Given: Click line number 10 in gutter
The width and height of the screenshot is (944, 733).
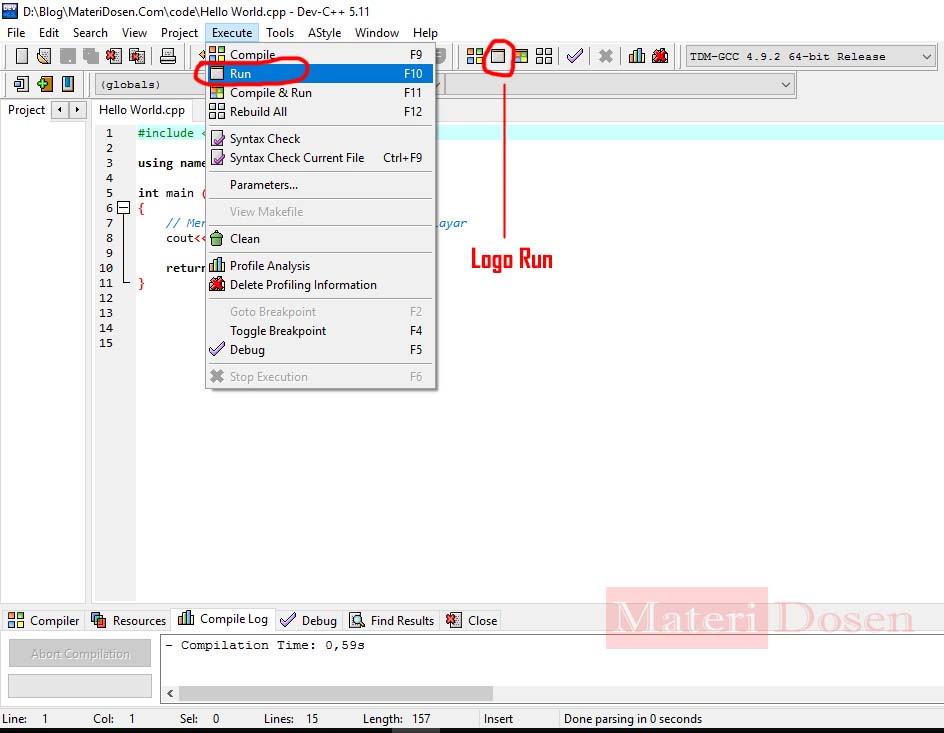Looking at the screenshot, I should click(106, 268).
